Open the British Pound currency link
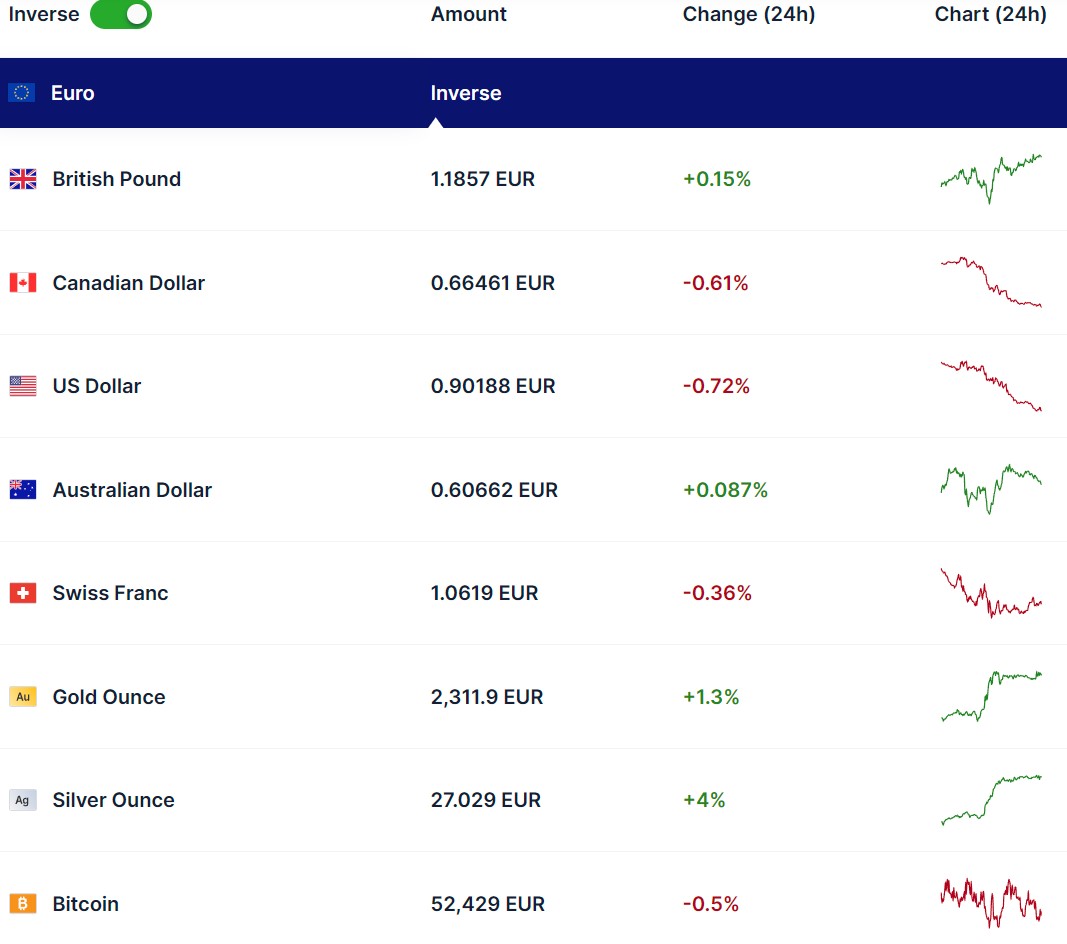Viewport: 1067px width, 944px height. click(116, 179)
